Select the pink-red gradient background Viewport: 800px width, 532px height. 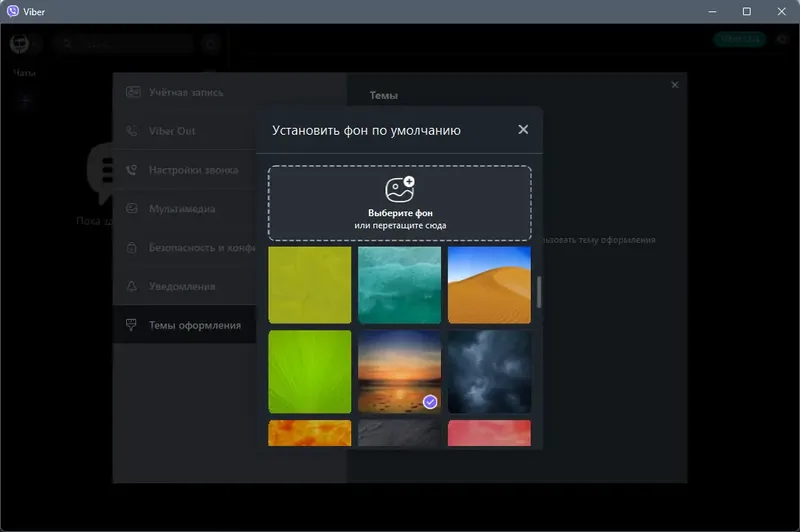tap(489, 433)
